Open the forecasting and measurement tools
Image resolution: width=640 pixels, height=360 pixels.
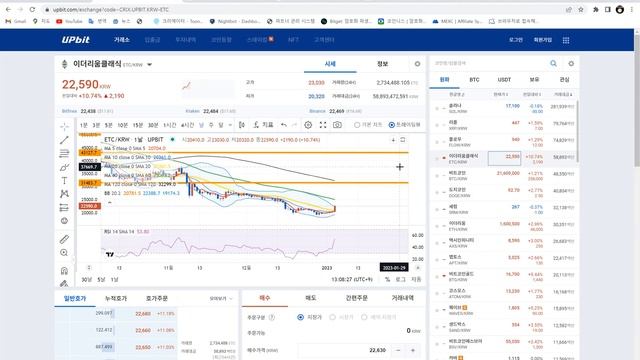coord(64,207)
